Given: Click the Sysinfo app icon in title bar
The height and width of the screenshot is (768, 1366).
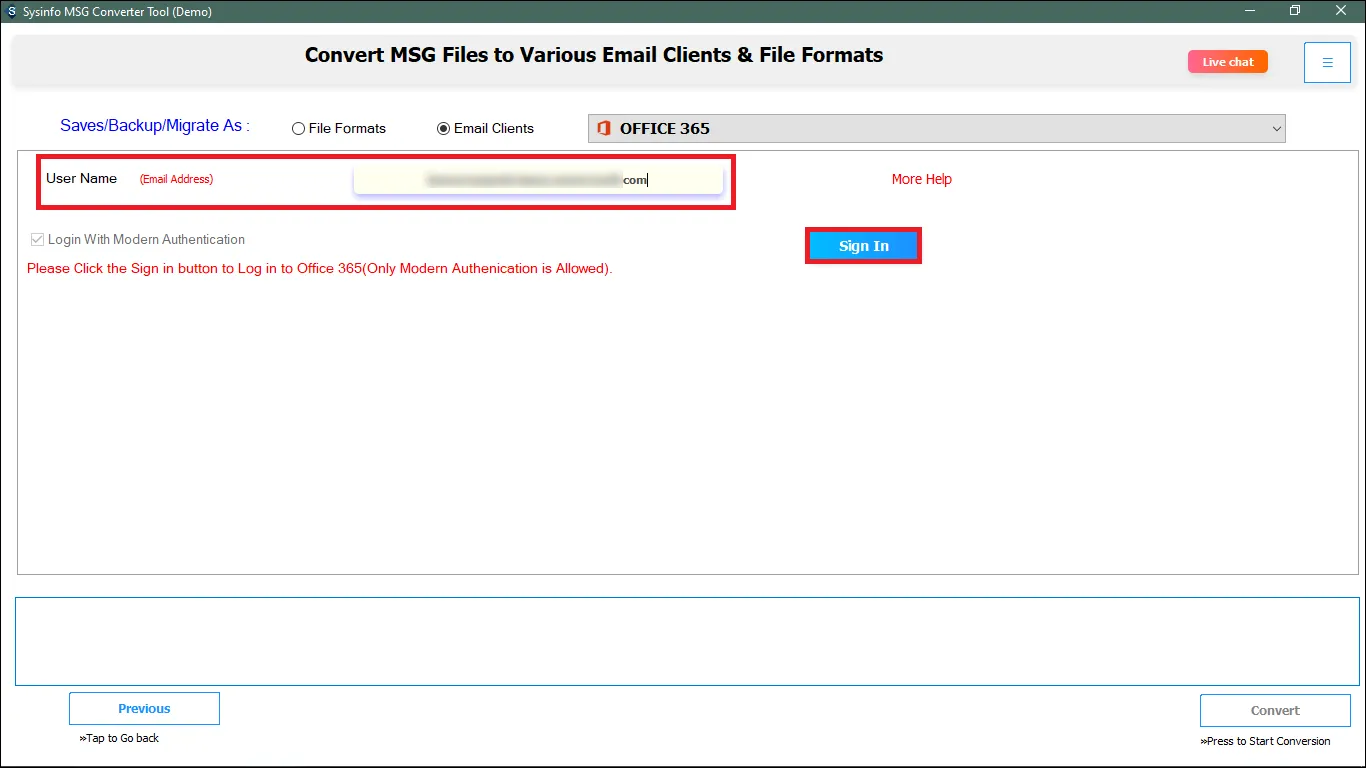Looking at the screenshot, I should pos(11,11).
